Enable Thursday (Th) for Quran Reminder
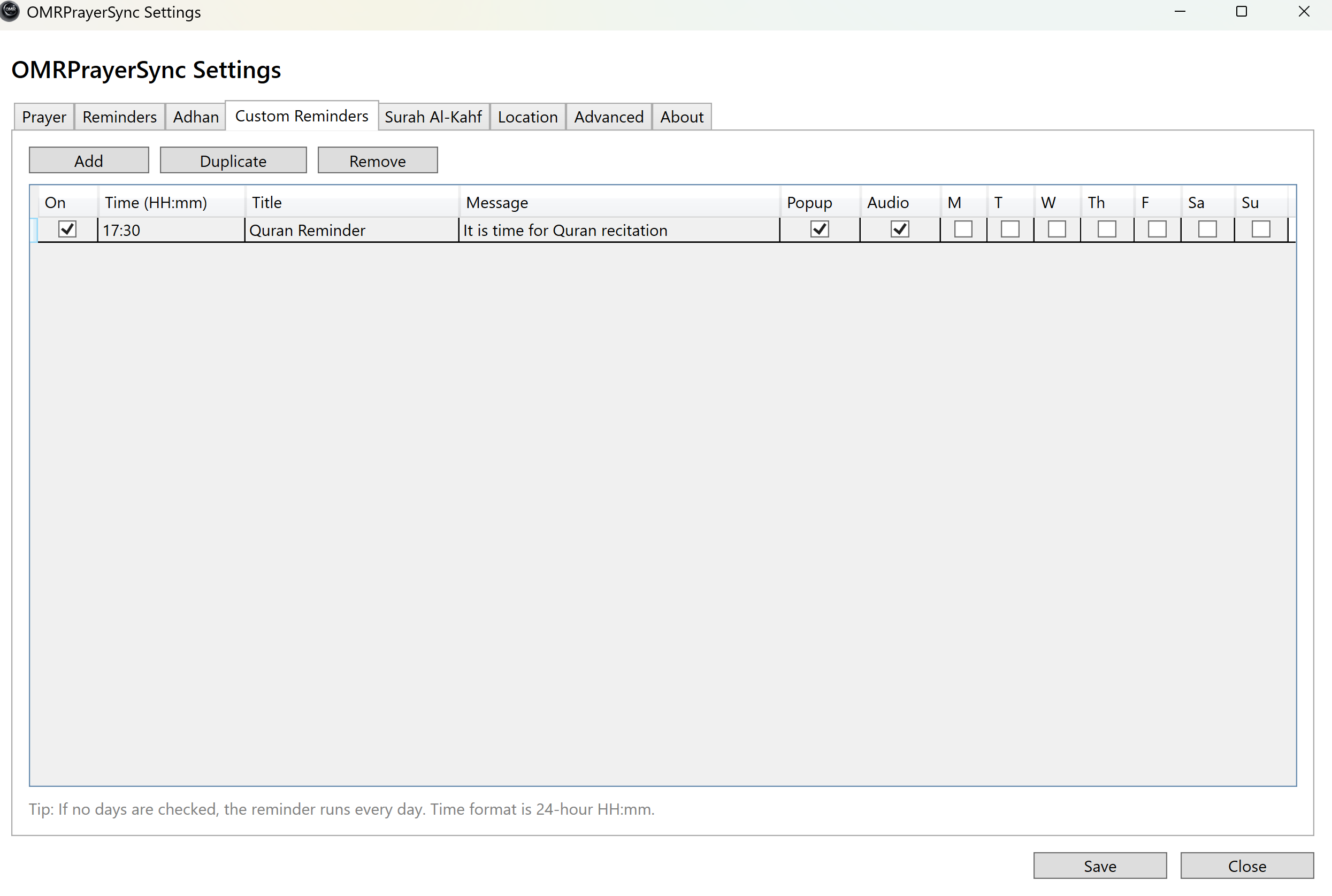Screen dimensions: 1332x896 click(x=1107, y=229)
